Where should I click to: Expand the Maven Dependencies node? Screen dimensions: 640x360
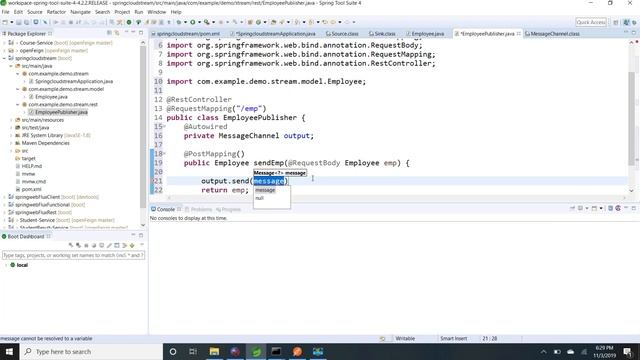pos(11,143)
